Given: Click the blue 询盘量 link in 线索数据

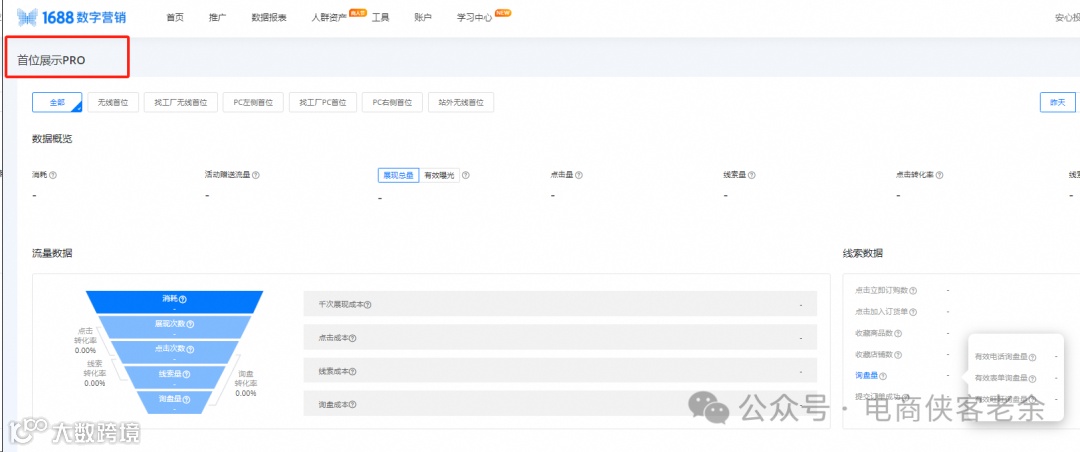Looking at the screenshot, I should point(866,376).
